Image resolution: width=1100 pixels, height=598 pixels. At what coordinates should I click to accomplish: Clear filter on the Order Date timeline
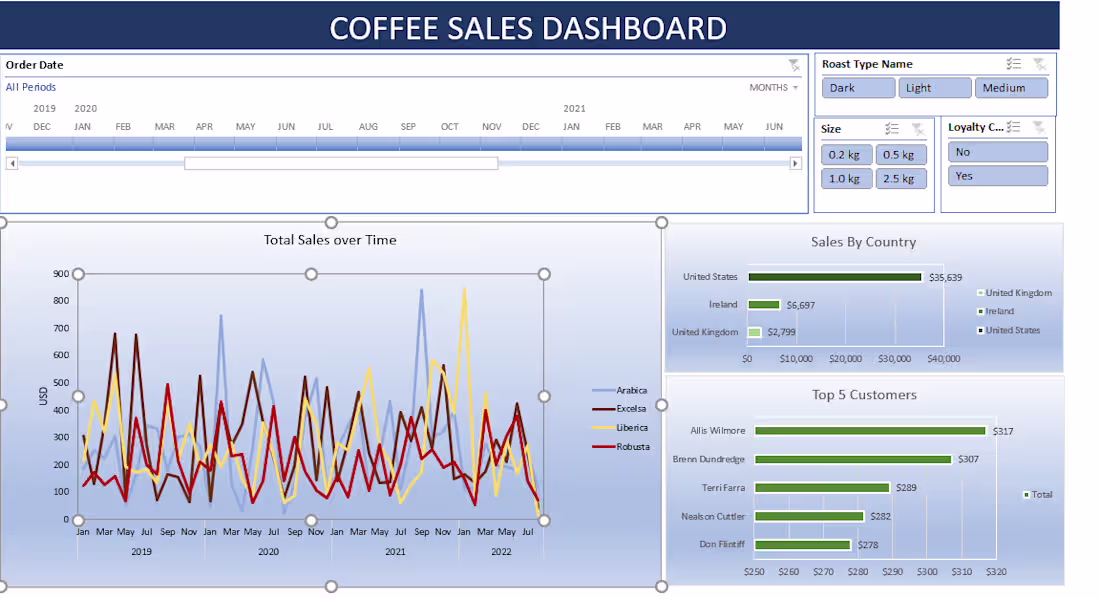tap(795, 64)
